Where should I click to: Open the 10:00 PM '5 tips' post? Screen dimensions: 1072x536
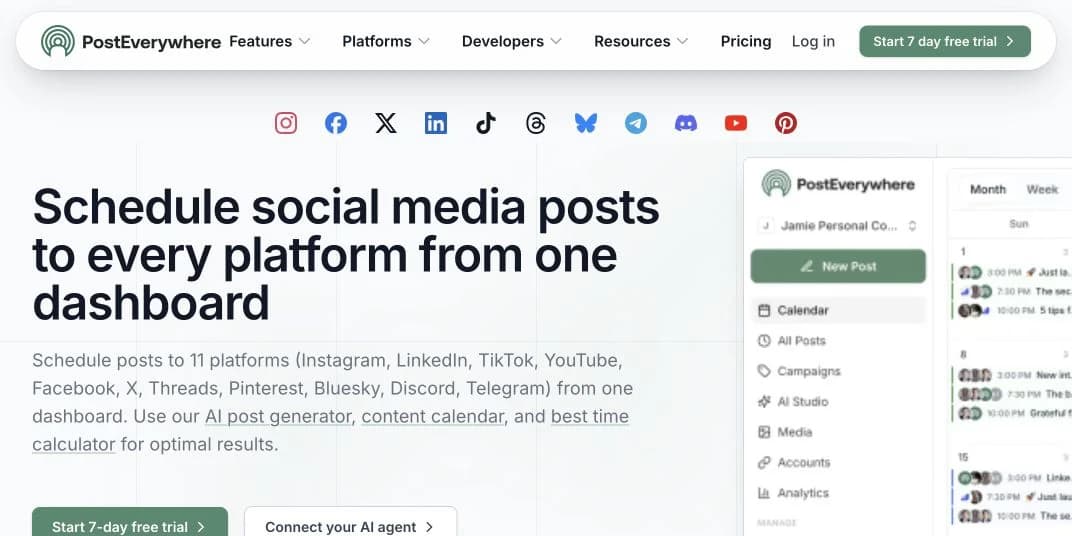point(1012,310)
